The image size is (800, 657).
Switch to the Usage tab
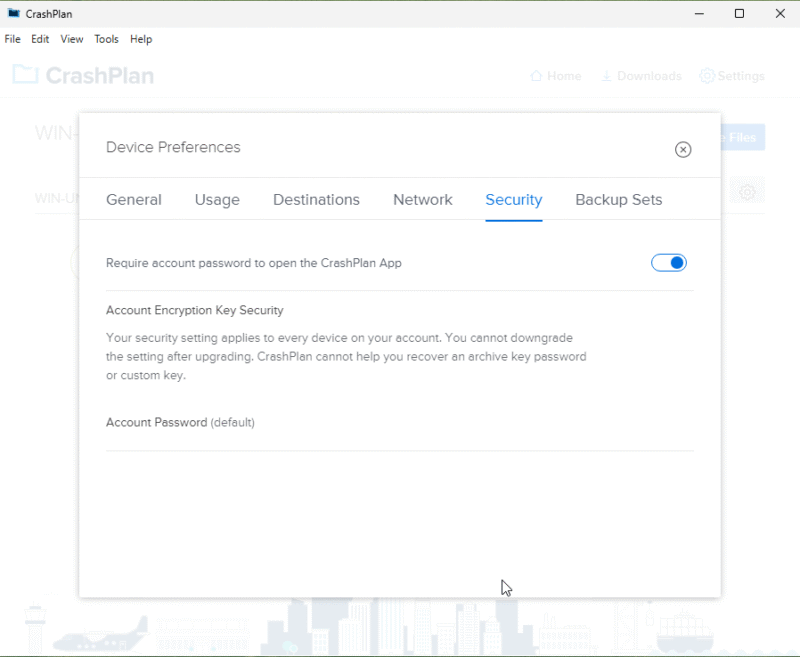(217, 199)
